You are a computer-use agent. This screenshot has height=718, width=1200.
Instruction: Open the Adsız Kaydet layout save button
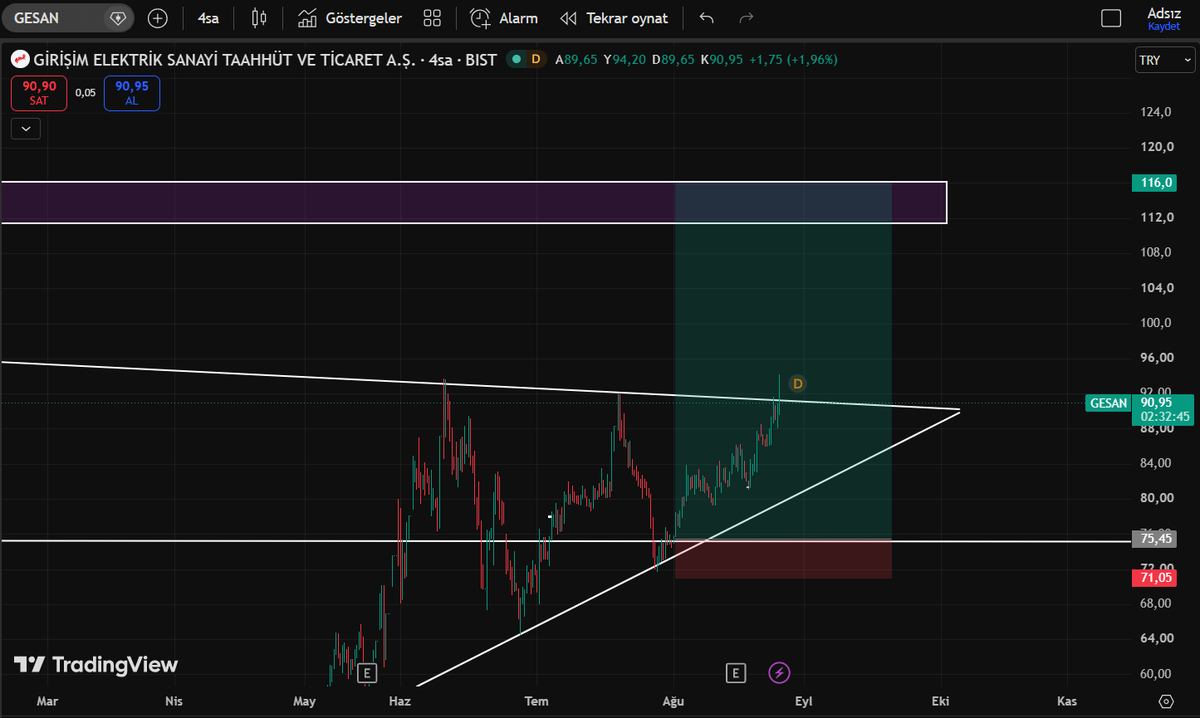(1164, 18)
